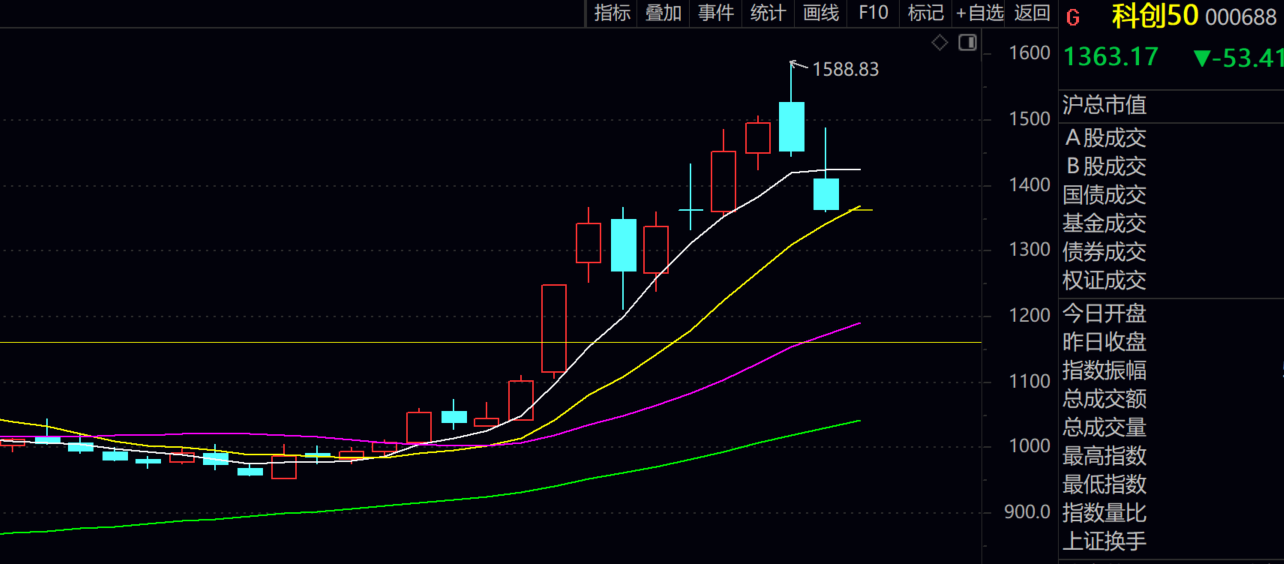
Task: Select the 事件 events toolbar item
Action: [716, 13]
